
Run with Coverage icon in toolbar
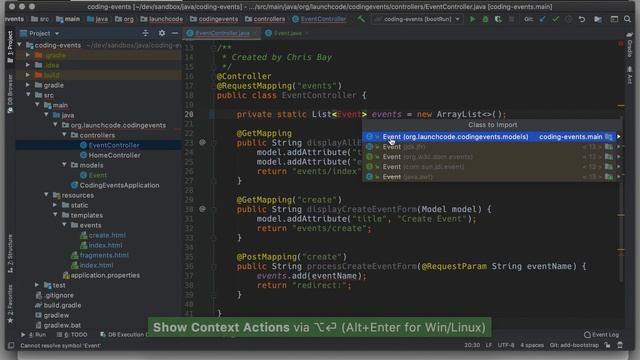pos(498,19)
